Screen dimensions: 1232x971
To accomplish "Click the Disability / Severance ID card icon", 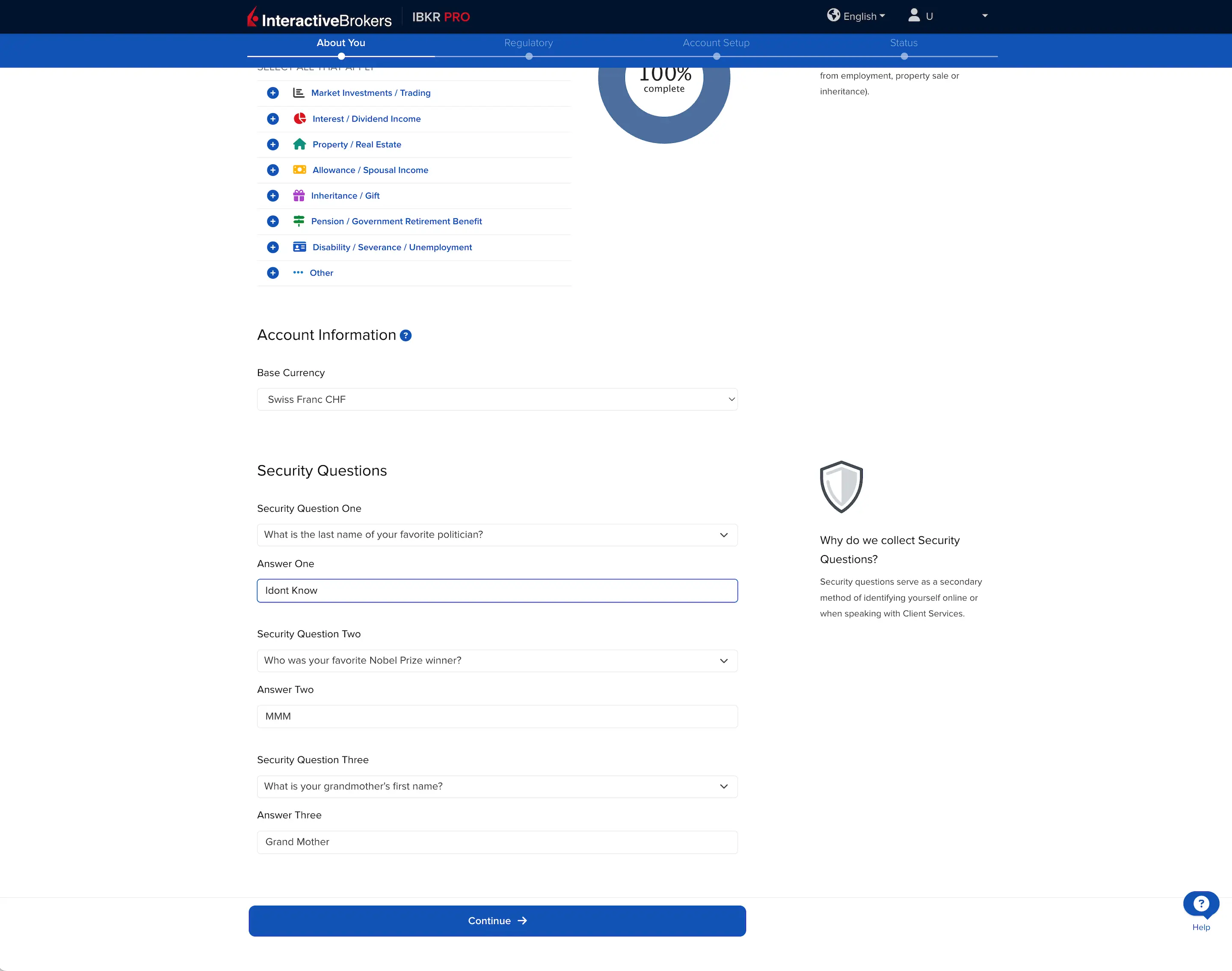I will (x=299, y=247).
